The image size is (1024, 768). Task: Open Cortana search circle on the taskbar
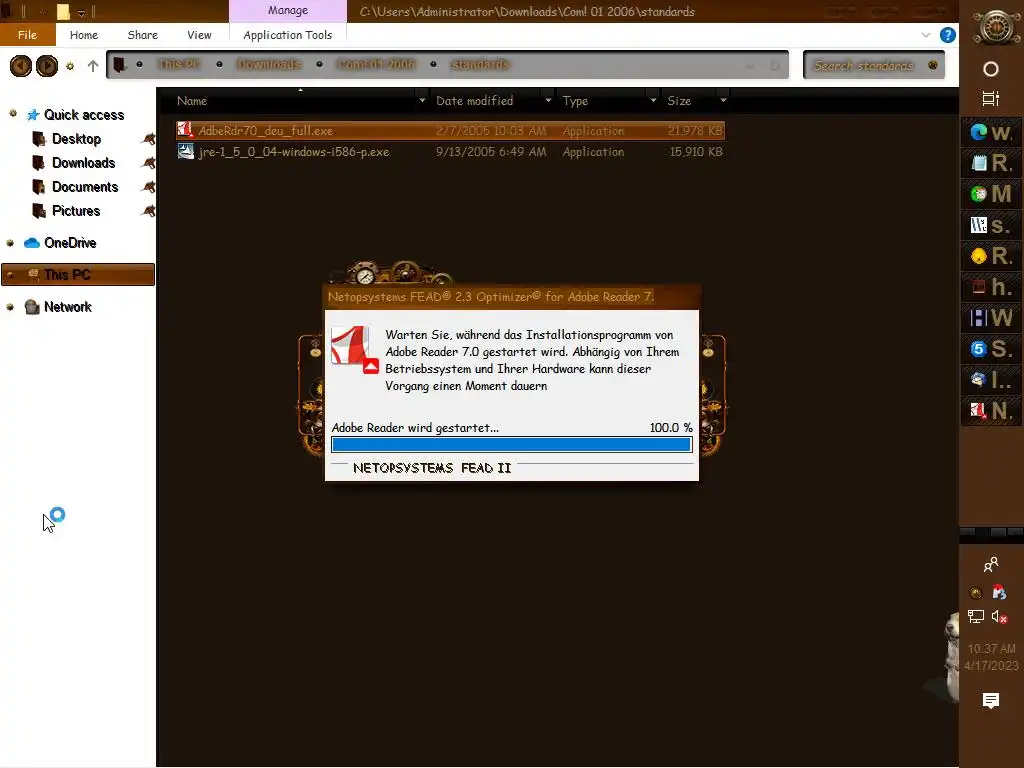pyautogui.click(x=991, y=69)
